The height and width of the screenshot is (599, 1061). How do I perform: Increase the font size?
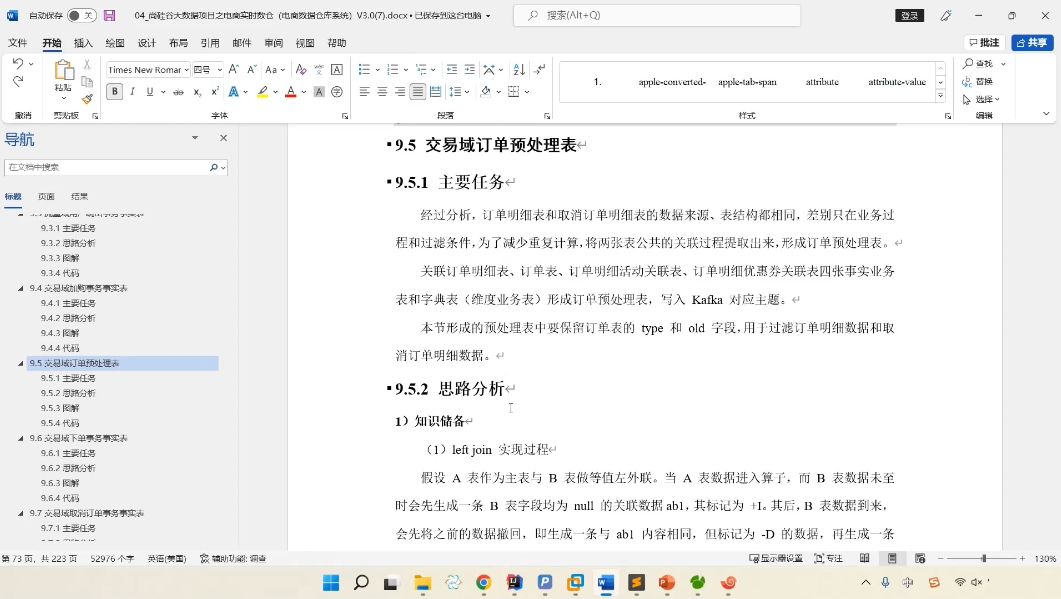coord(233,69)
